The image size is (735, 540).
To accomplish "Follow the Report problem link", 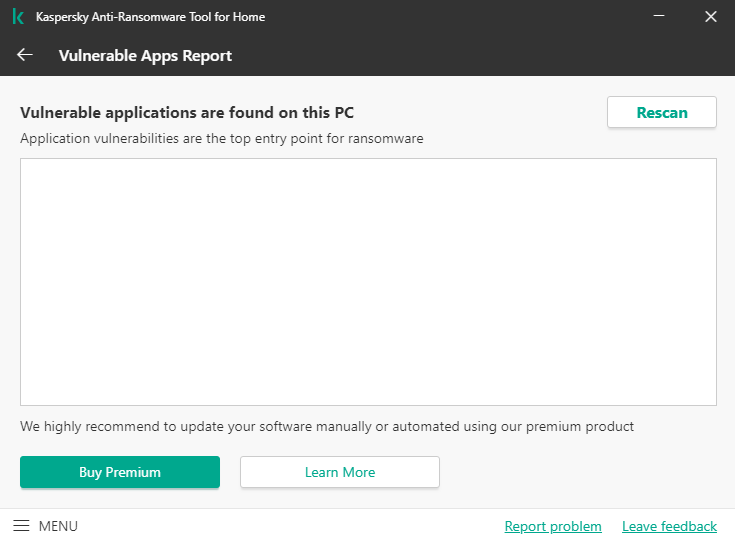I will (553, 526).
